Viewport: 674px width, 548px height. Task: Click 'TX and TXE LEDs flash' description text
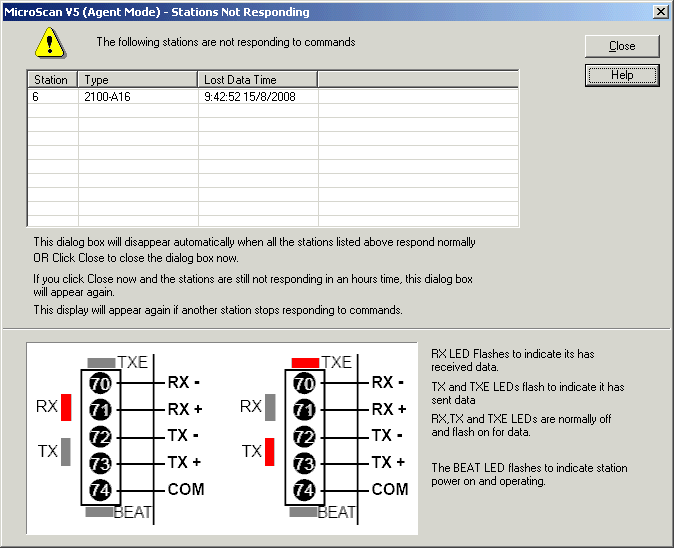(x=528, y=393)
